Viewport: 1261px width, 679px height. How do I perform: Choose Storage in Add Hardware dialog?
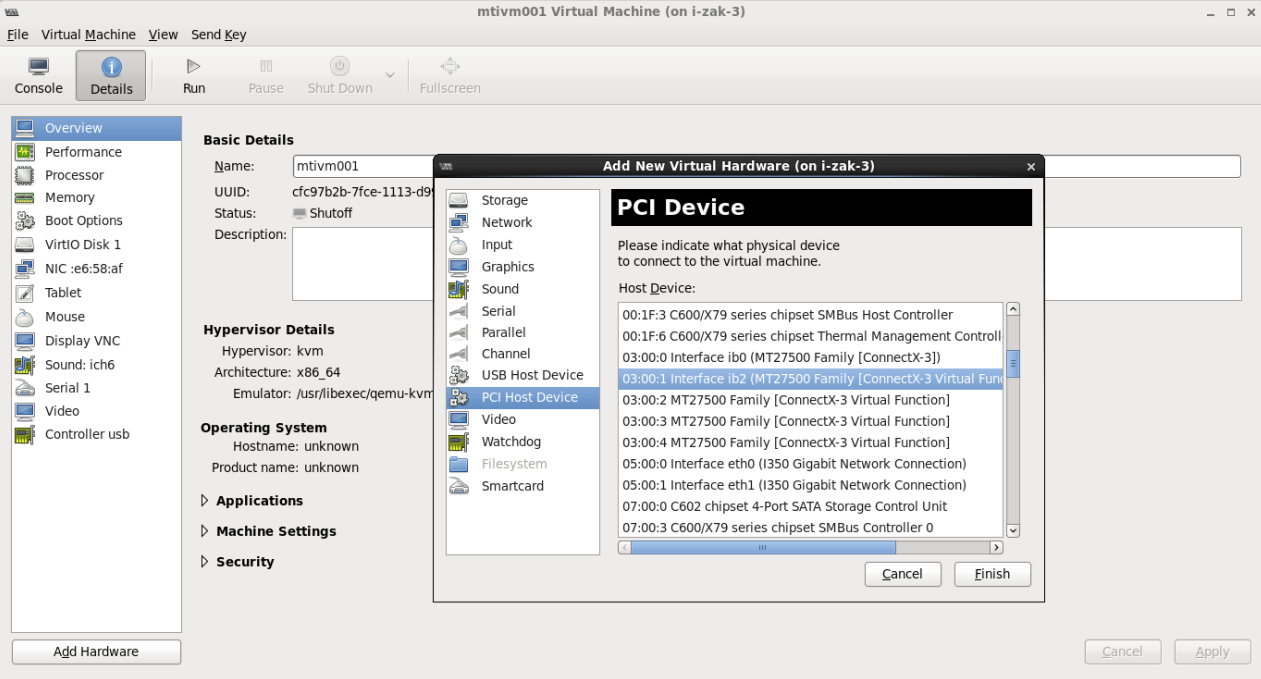point(523,200)
